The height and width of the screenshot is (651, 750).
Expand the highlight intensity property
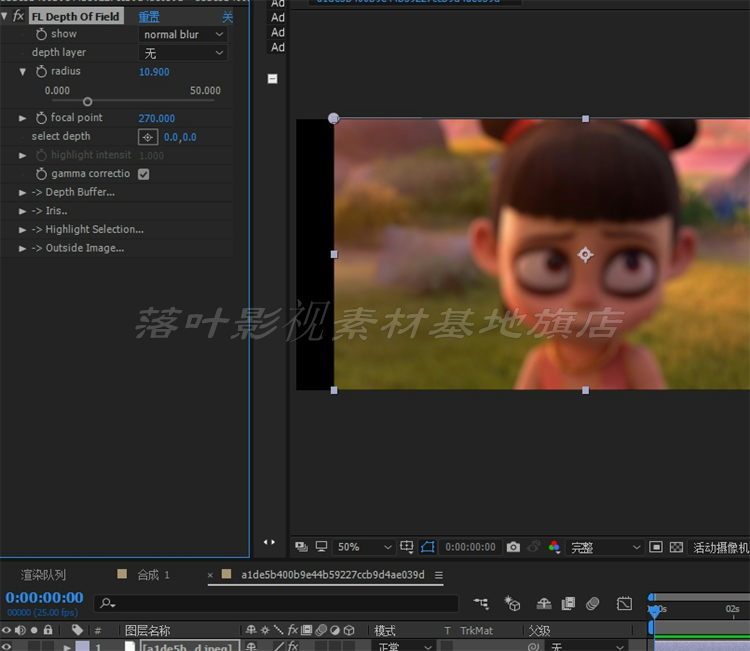(x=22, y=155)
